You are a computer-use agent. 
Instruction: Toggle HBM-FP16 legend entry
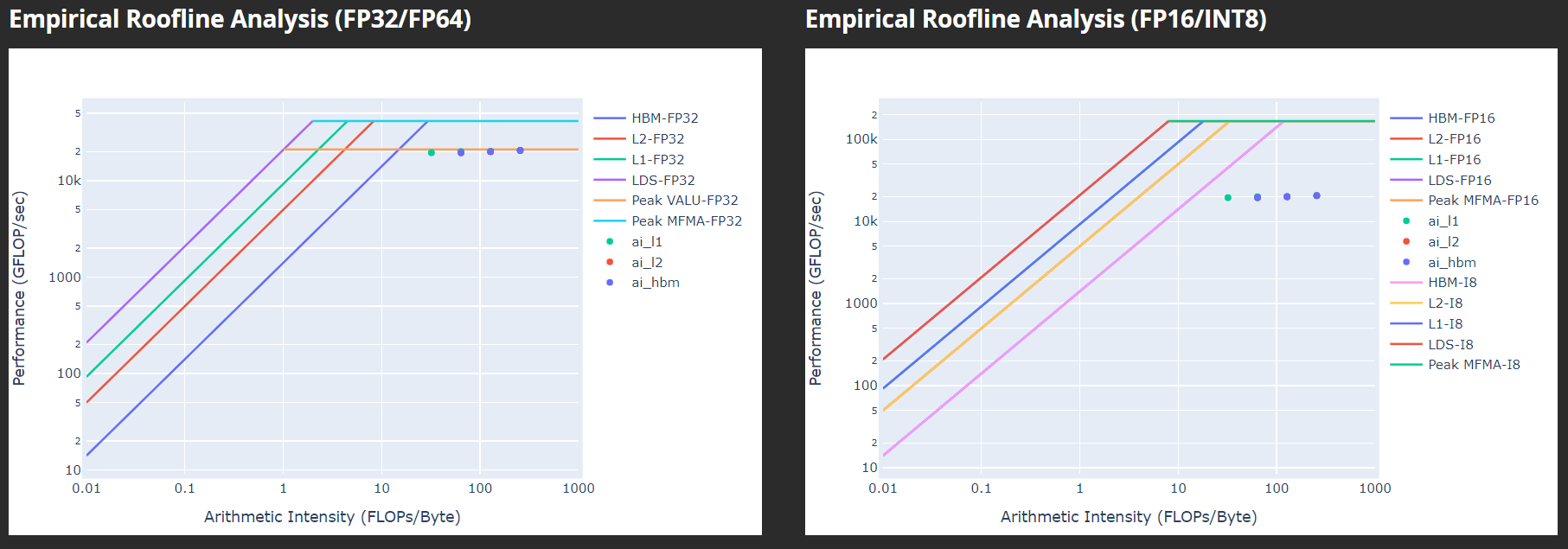[1460, 118]
